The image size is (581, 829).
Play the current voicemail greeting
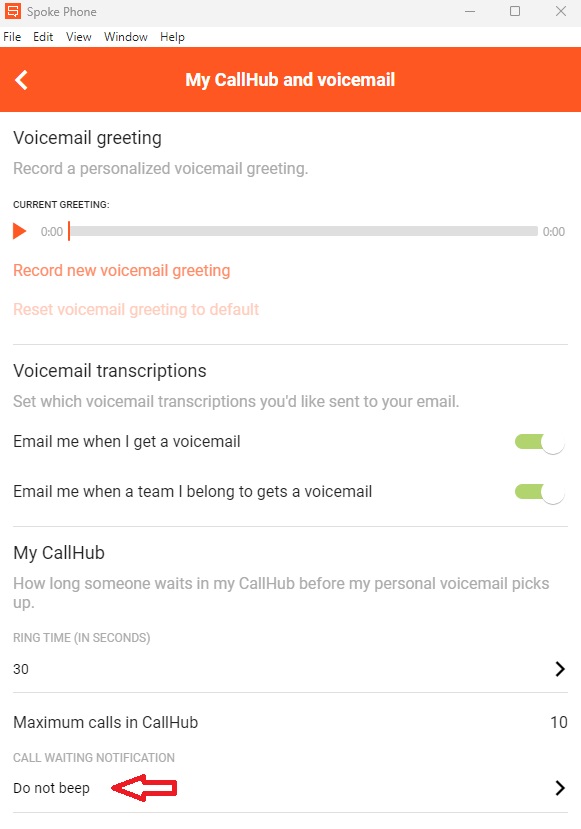tap(20, 231)
